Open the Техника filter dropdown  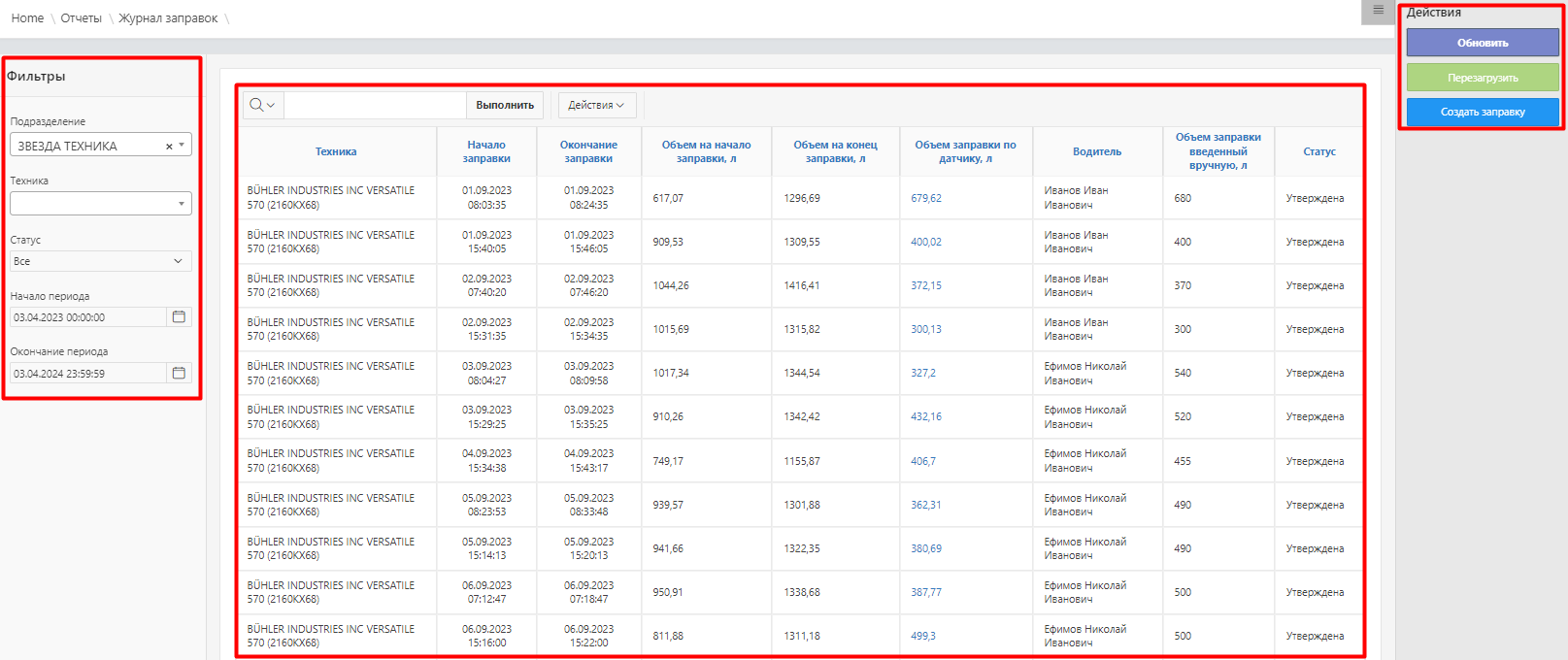101,204
